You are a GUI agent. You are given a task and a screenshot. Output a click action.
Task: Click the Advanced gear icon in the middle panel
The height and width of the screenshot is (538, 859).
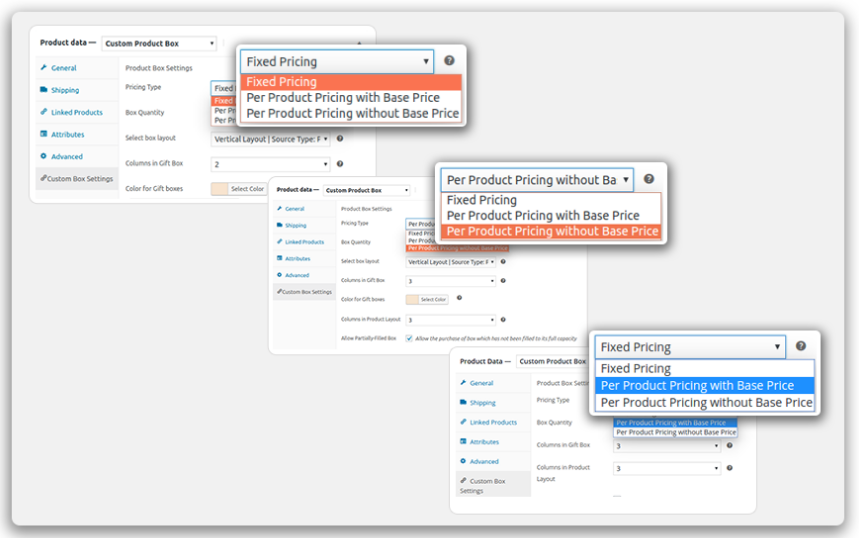tap(279, 274)
